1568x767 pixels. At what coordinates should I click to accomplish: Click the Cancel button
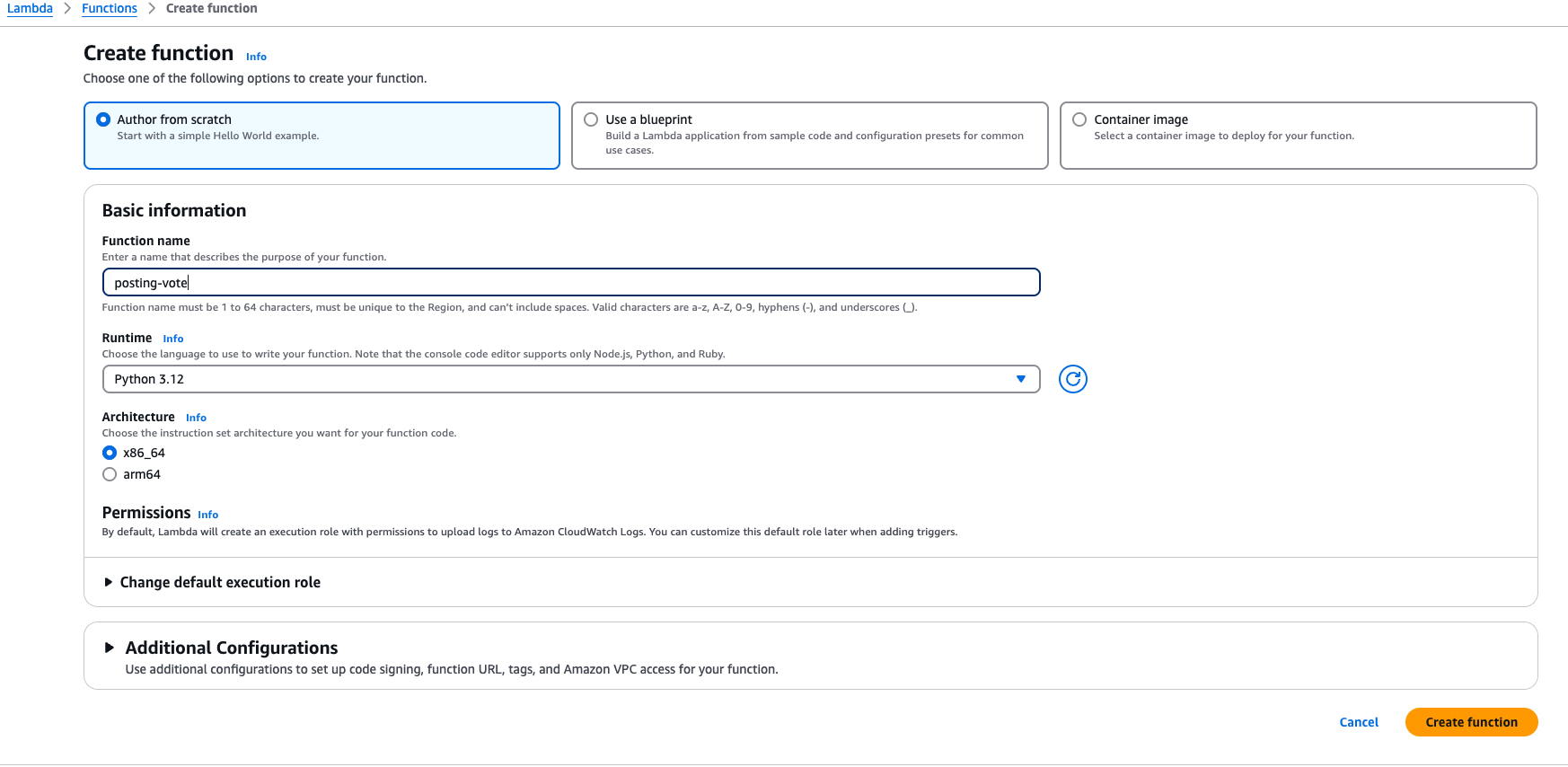[x=1358, y=722]
